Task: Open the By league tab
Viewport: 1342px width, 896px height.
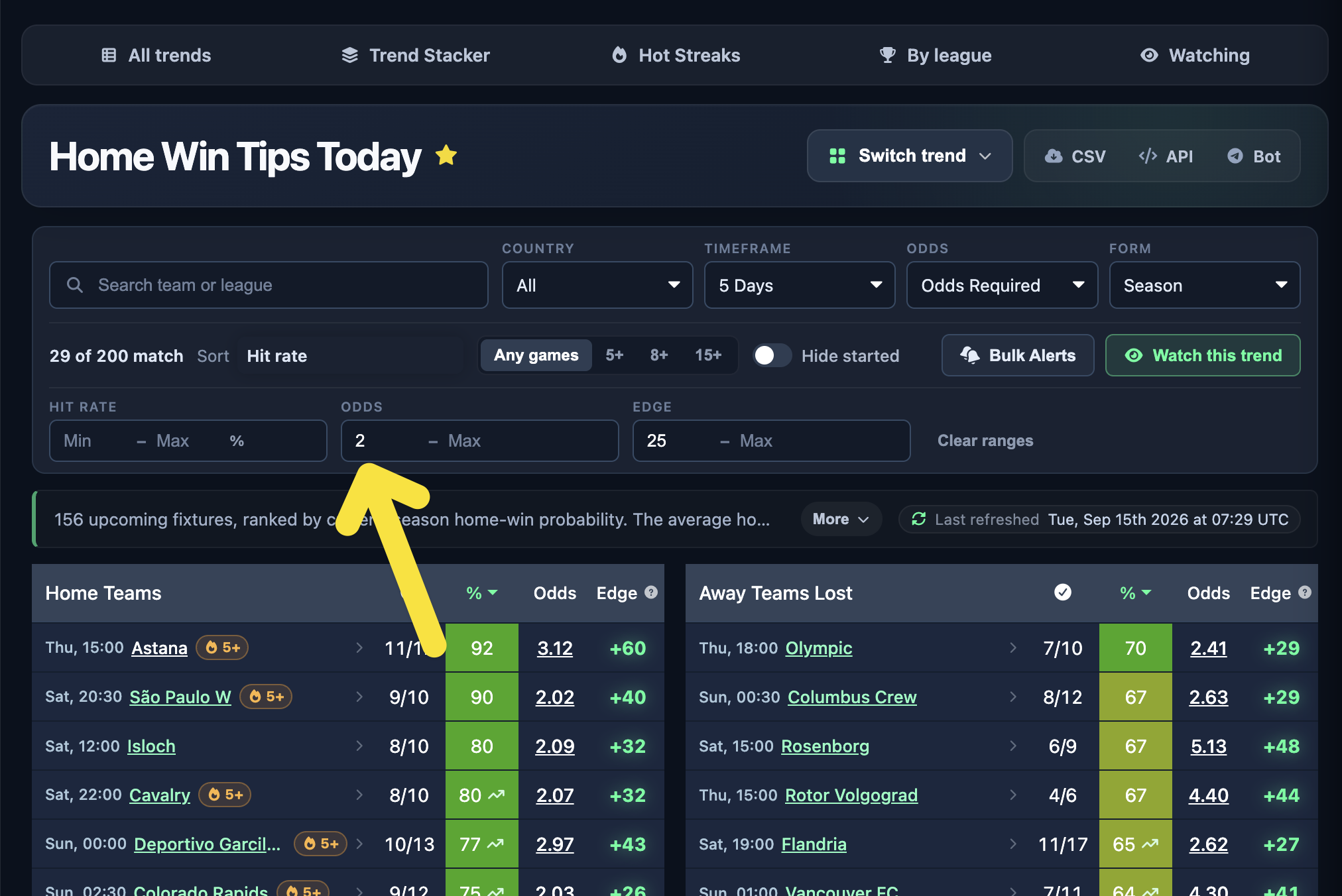Action: [x=935, y=55]
